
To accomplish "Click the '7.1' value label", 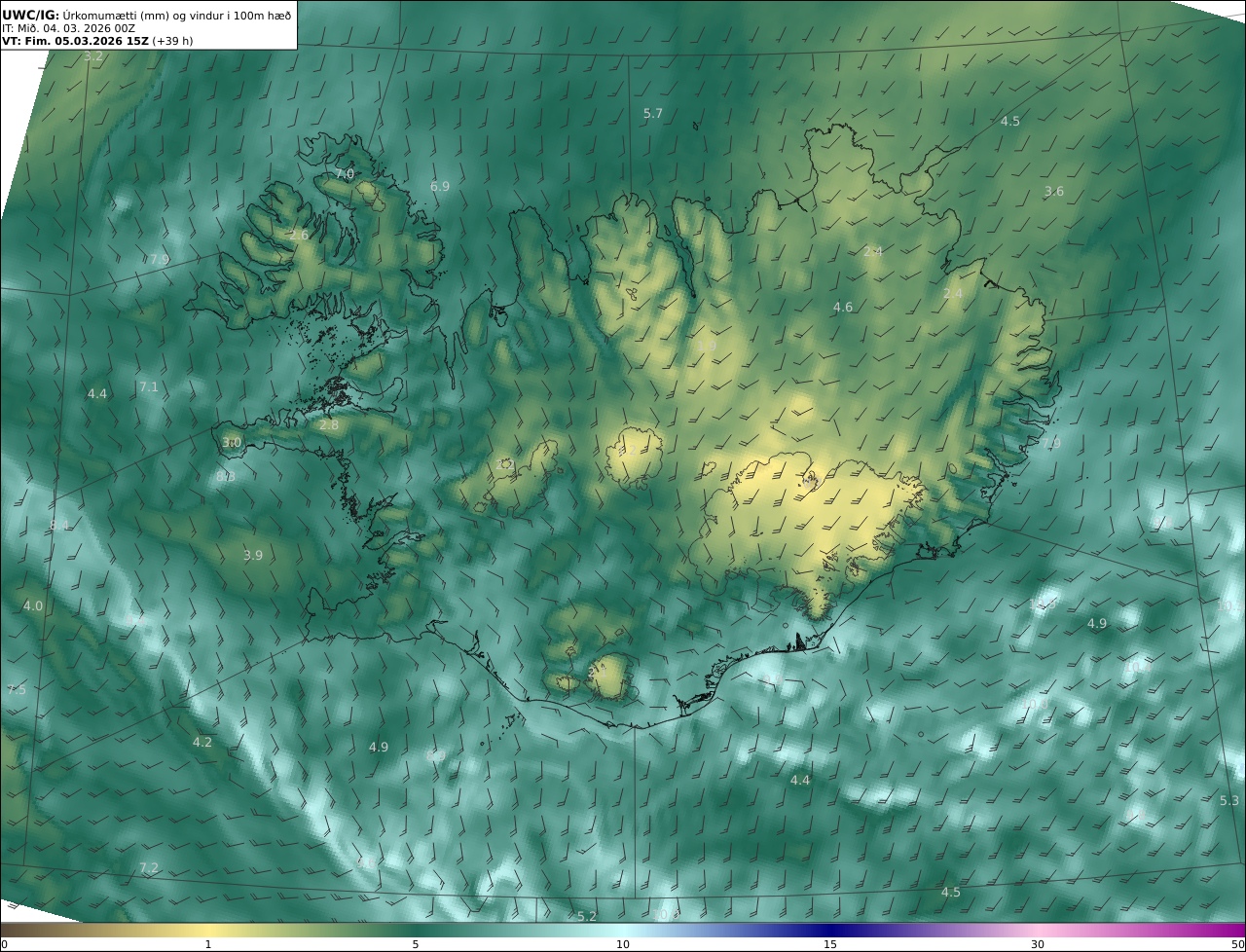I will [148, 387].
